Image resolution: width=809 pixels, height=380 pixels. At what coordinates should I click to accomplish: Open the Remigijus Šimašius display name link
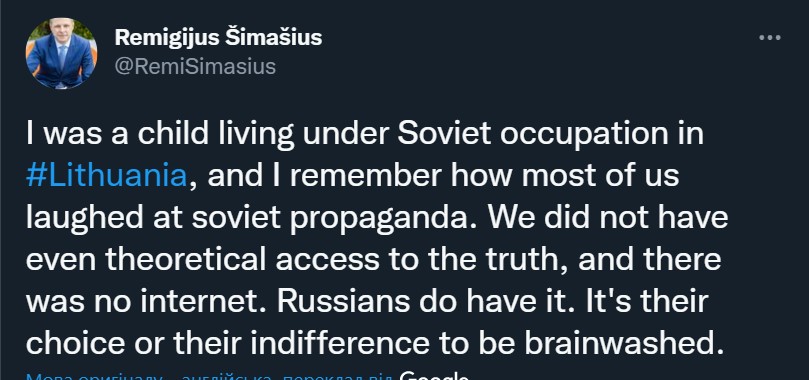tap(218, 38)
